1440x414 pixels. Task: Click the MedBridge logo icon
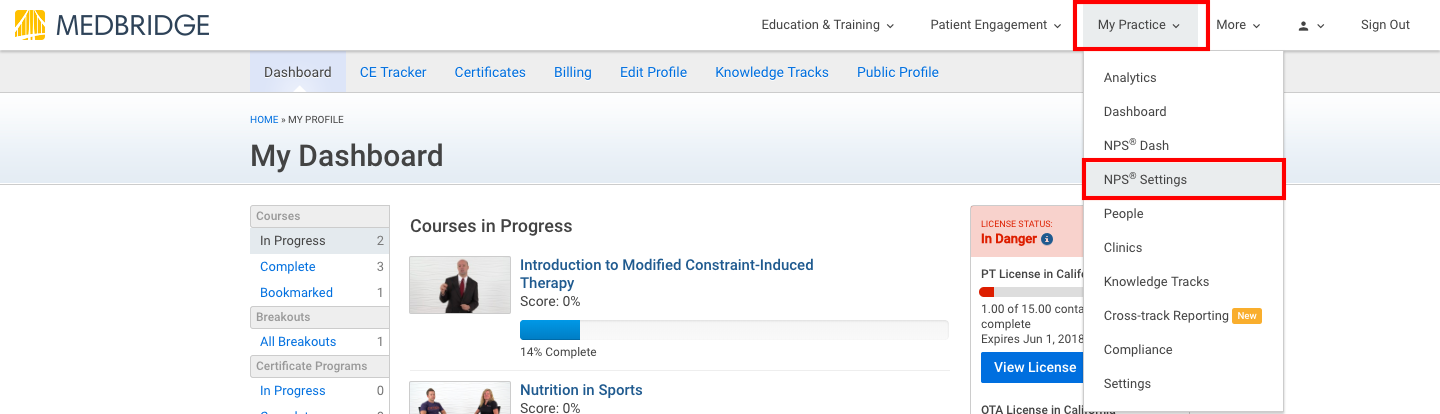click(30, 25)
